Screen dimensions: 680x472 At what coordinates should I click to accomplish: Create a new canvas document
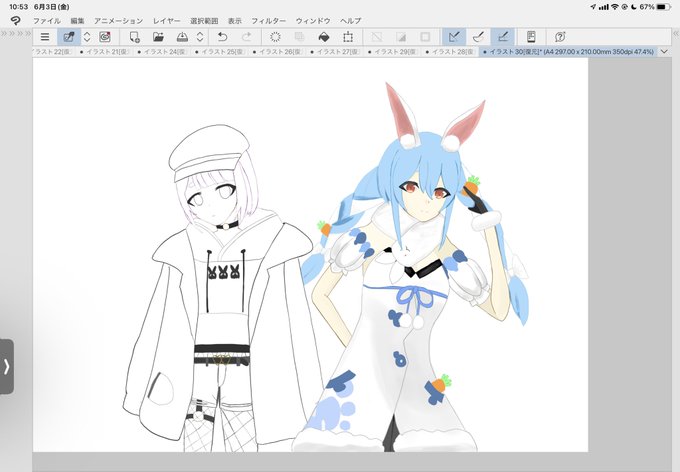134,37
